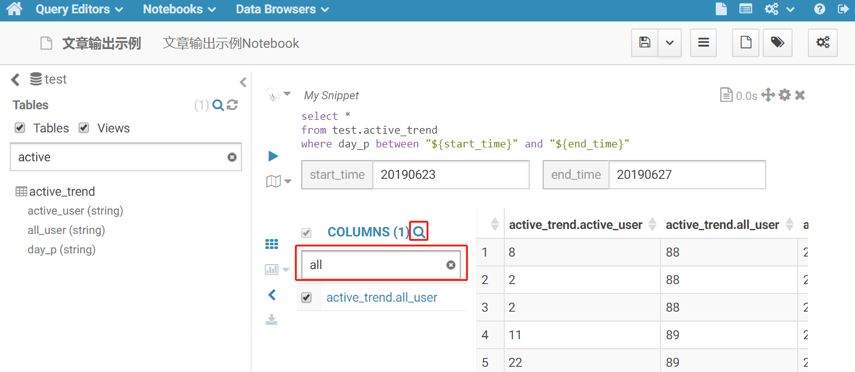855x372 pixels.
Task: Expand the save options dropdown arrow
Action: point(670,43)
